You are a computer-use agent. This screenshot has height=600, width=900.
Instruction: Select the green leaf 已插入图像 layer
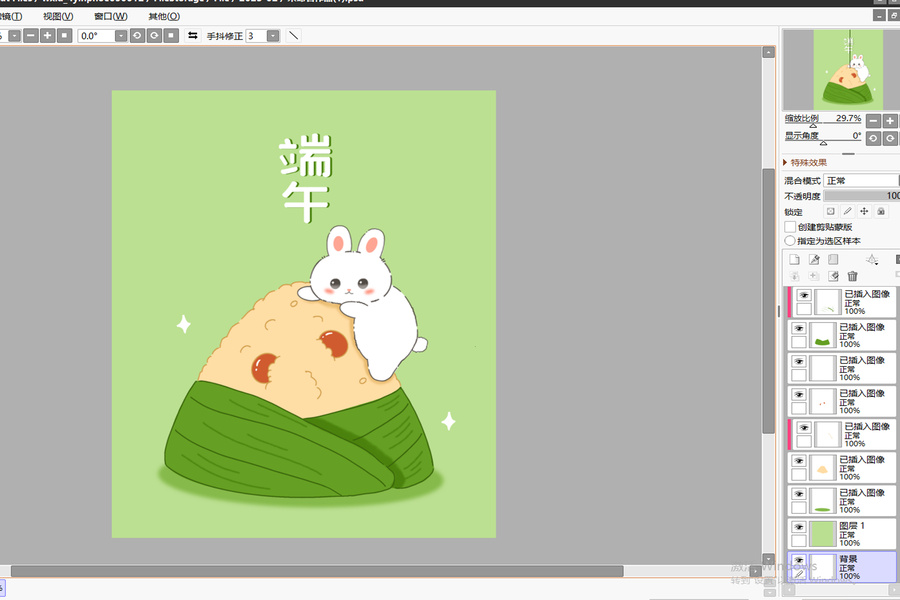tap(841, 335)
